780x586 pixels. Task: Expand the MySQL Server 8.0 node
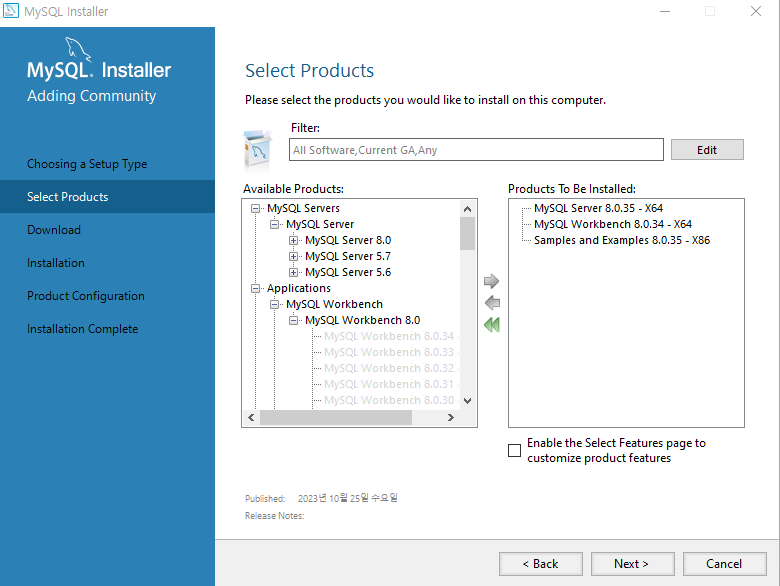(x=293, y=240)
